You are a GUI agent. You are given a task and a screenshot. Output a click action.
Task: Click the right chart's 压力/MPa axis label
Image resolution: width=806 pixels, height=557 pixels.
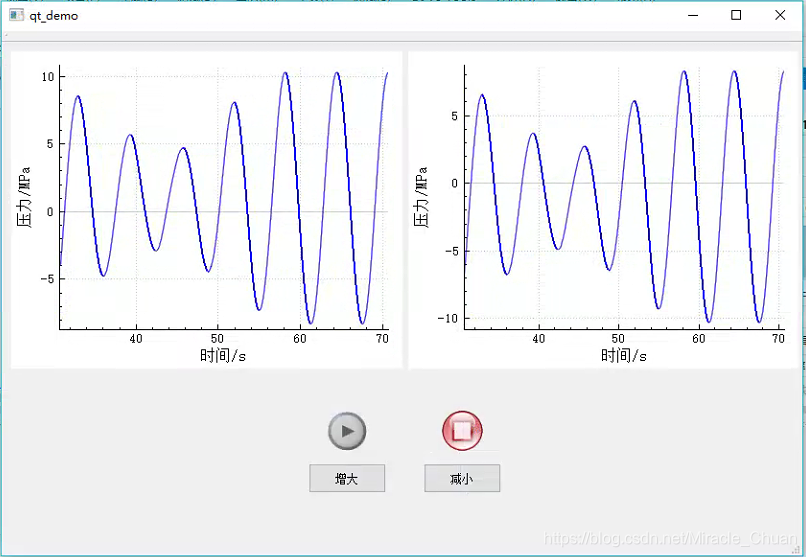[420, 197]
